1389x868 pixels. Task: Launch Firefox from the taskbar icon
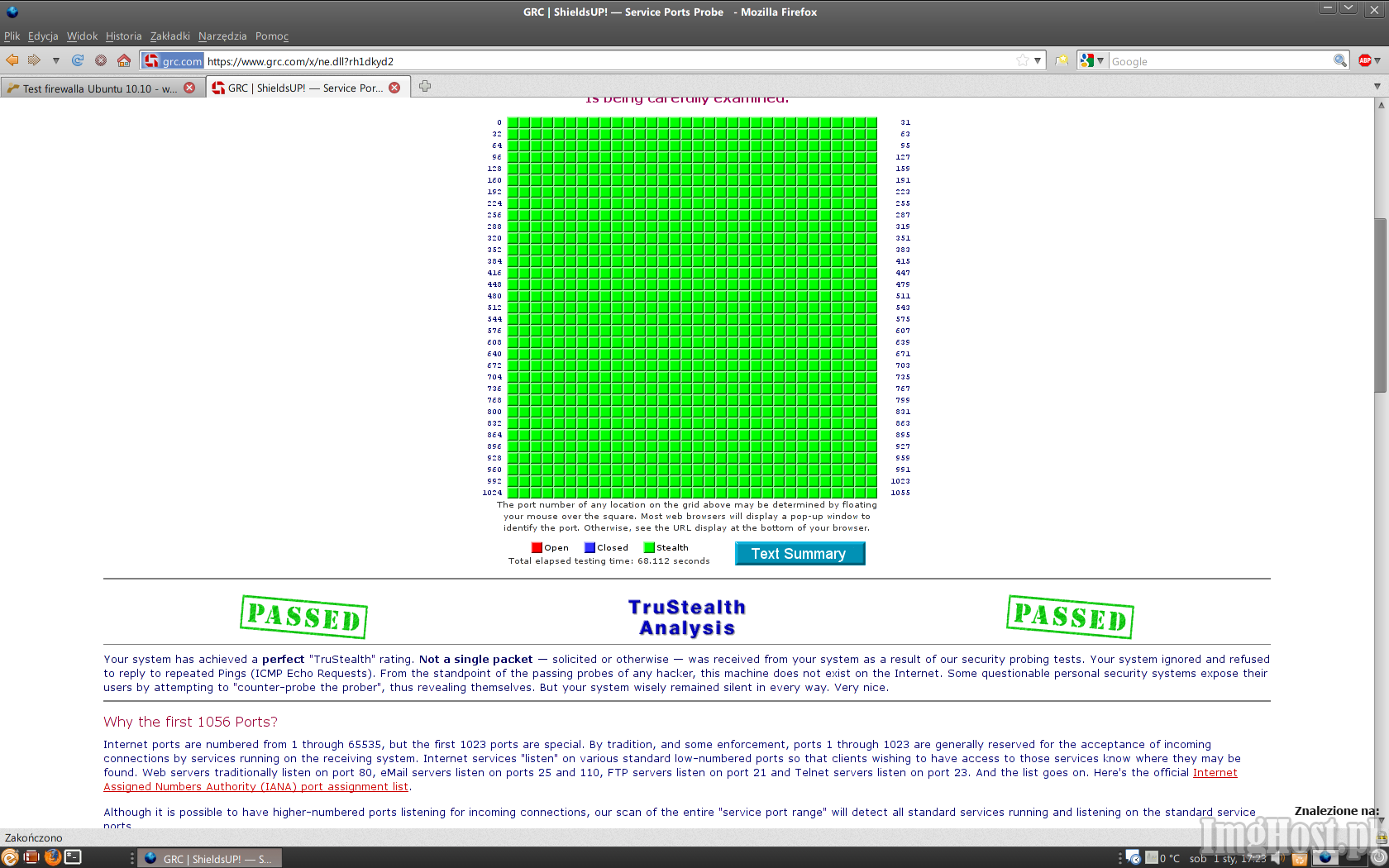click(52, 857)
